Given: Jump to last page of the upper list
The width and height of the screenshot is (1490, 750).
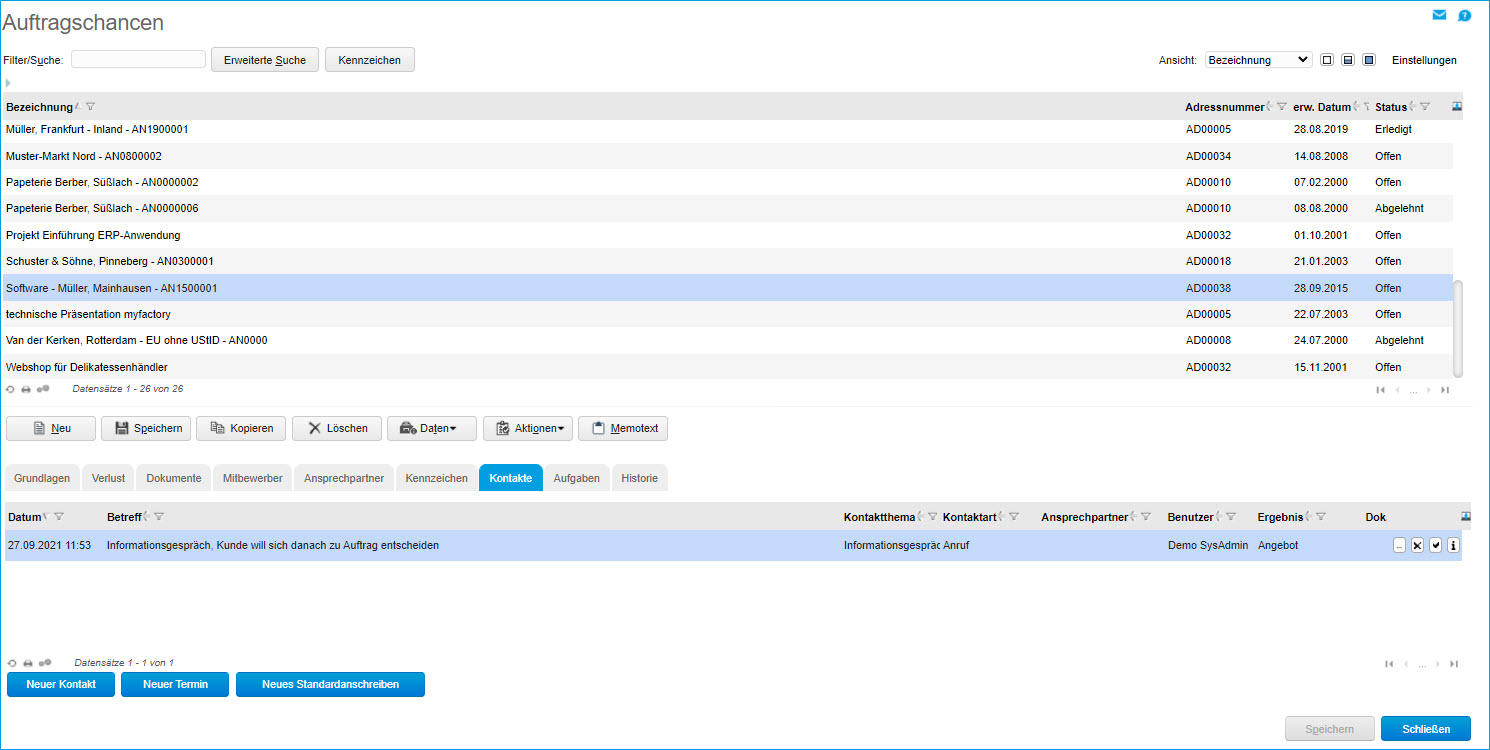Looking at the screenshot, I should [x=1444, y=390].
